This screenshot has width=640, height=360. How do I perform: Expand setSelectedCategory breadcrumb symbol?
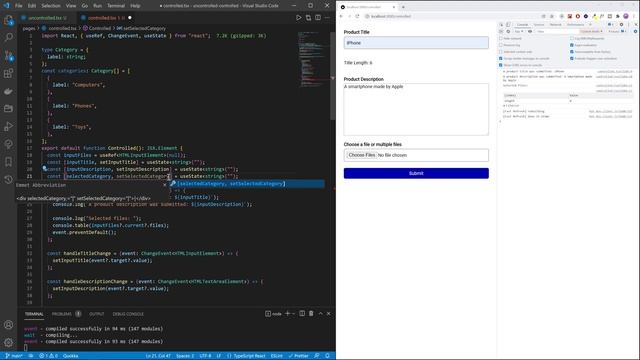pyautogui.click(x=141, y=29)
